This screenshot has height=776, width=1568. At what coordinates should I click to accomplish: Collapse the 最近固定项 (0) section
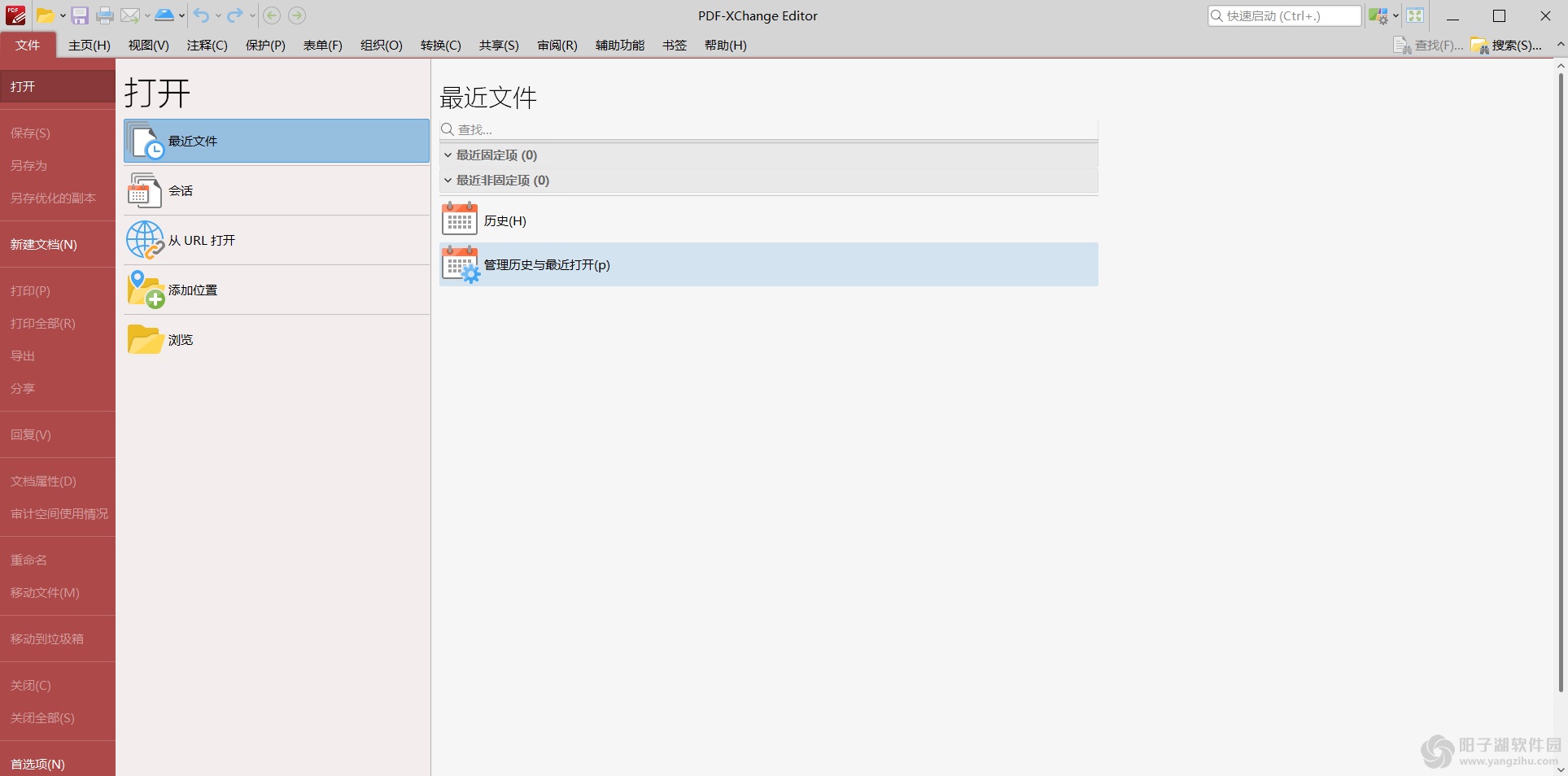(448, 155)
